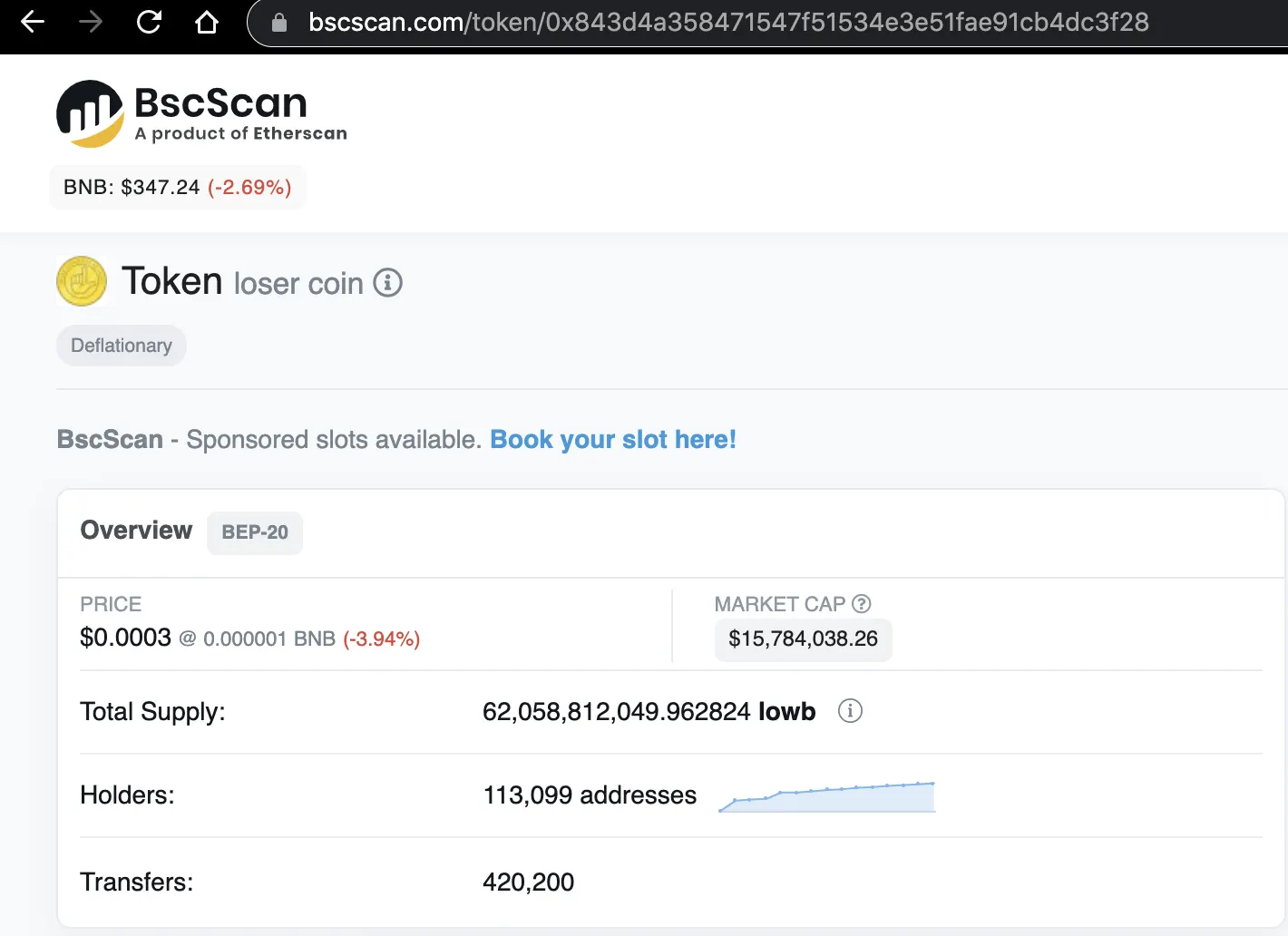The height and width of the screenshot is (936, 1288).
Task: Click the 113,099 addresses holders count
Action: point(590,795)
